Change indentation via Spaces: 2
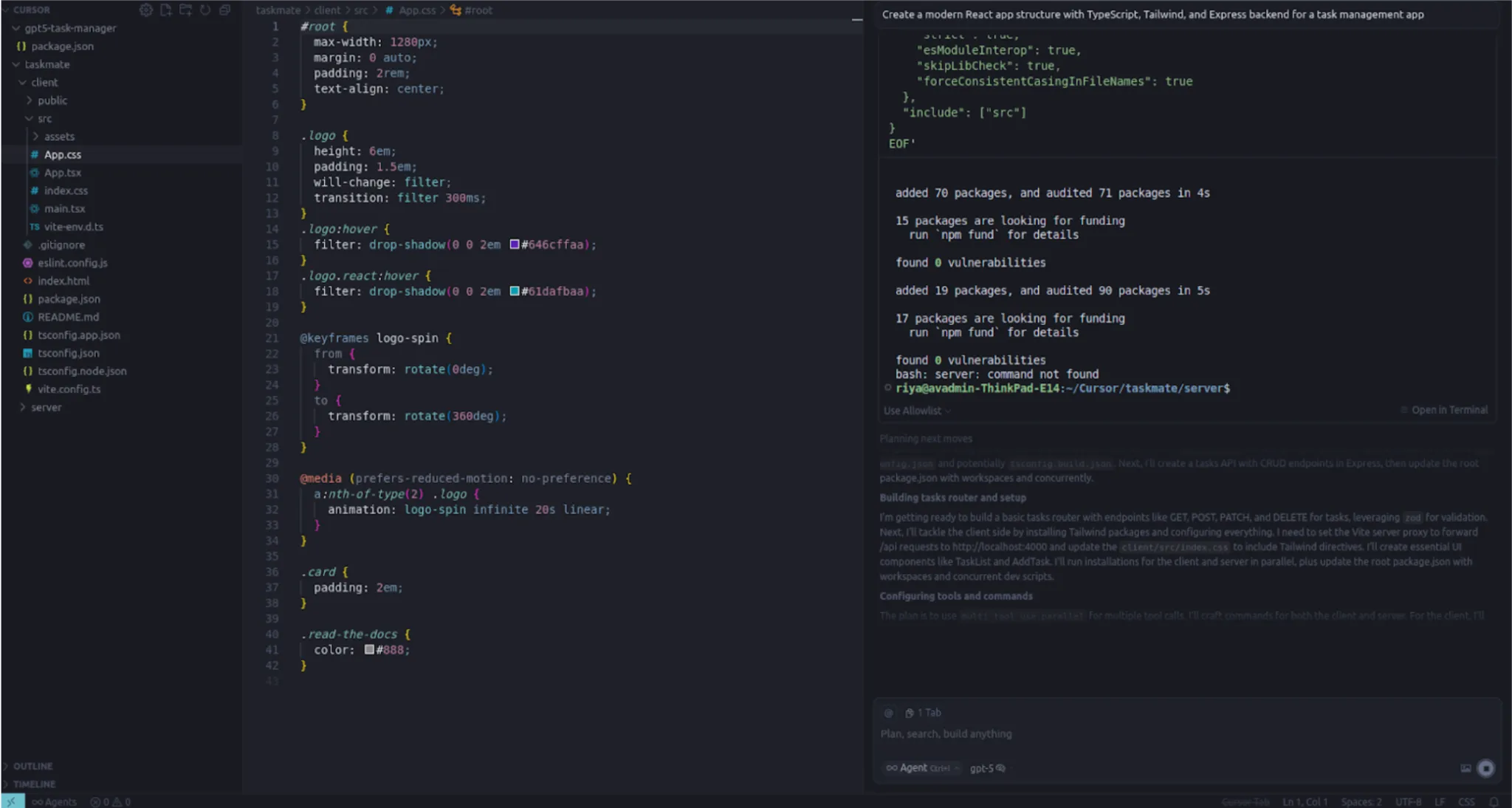The image size is (1512, 808). click(x=1361, y=801)
